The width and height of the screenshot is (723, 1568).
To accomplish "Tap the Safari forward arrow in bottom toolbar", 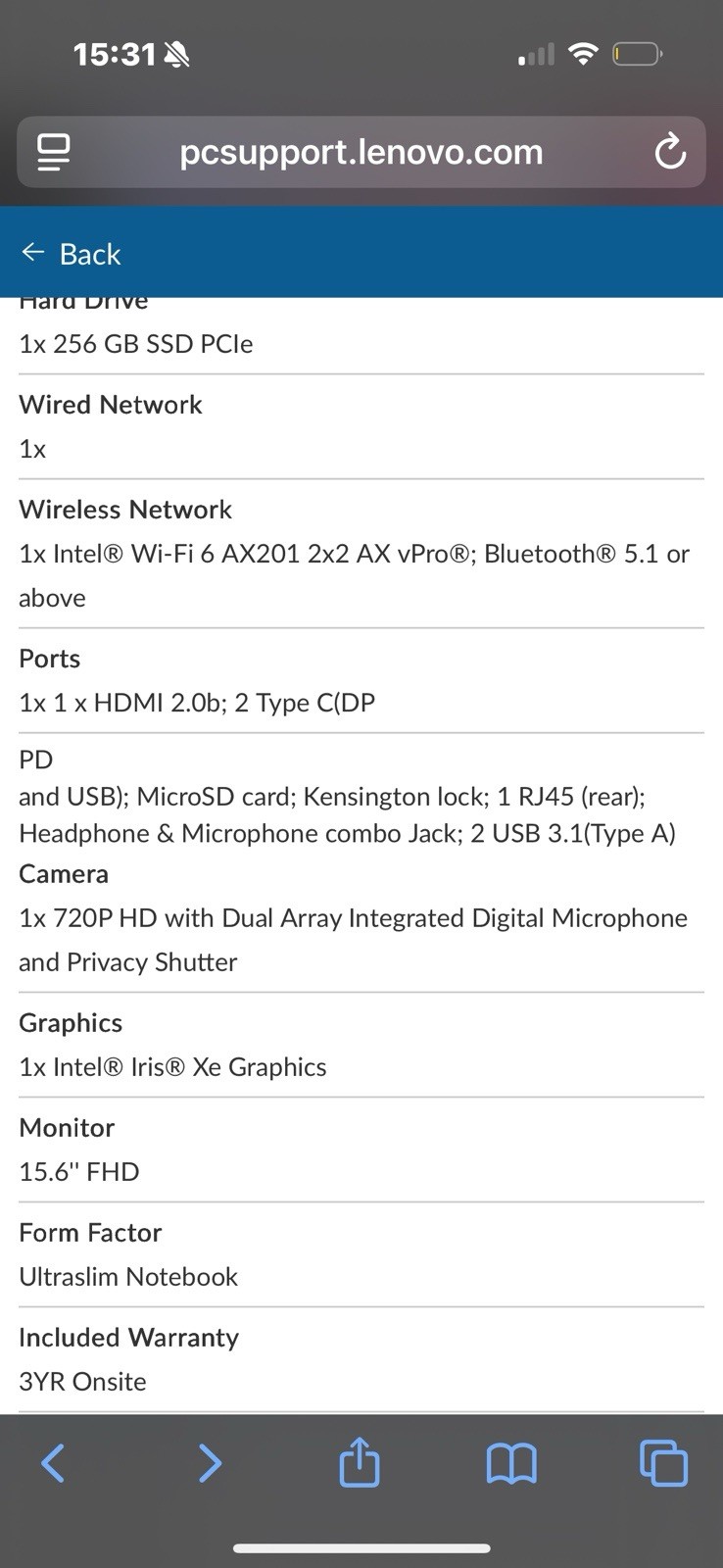I will [x=210, y=1463].
